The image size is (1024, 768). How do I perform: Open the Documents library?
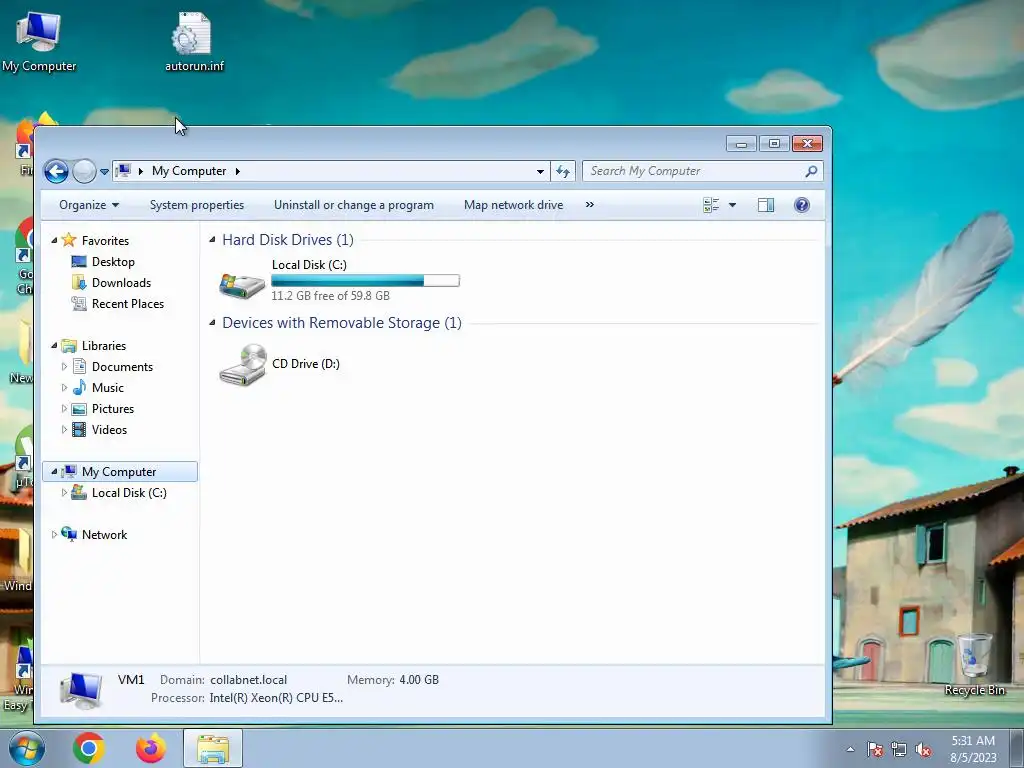[122, 366]
